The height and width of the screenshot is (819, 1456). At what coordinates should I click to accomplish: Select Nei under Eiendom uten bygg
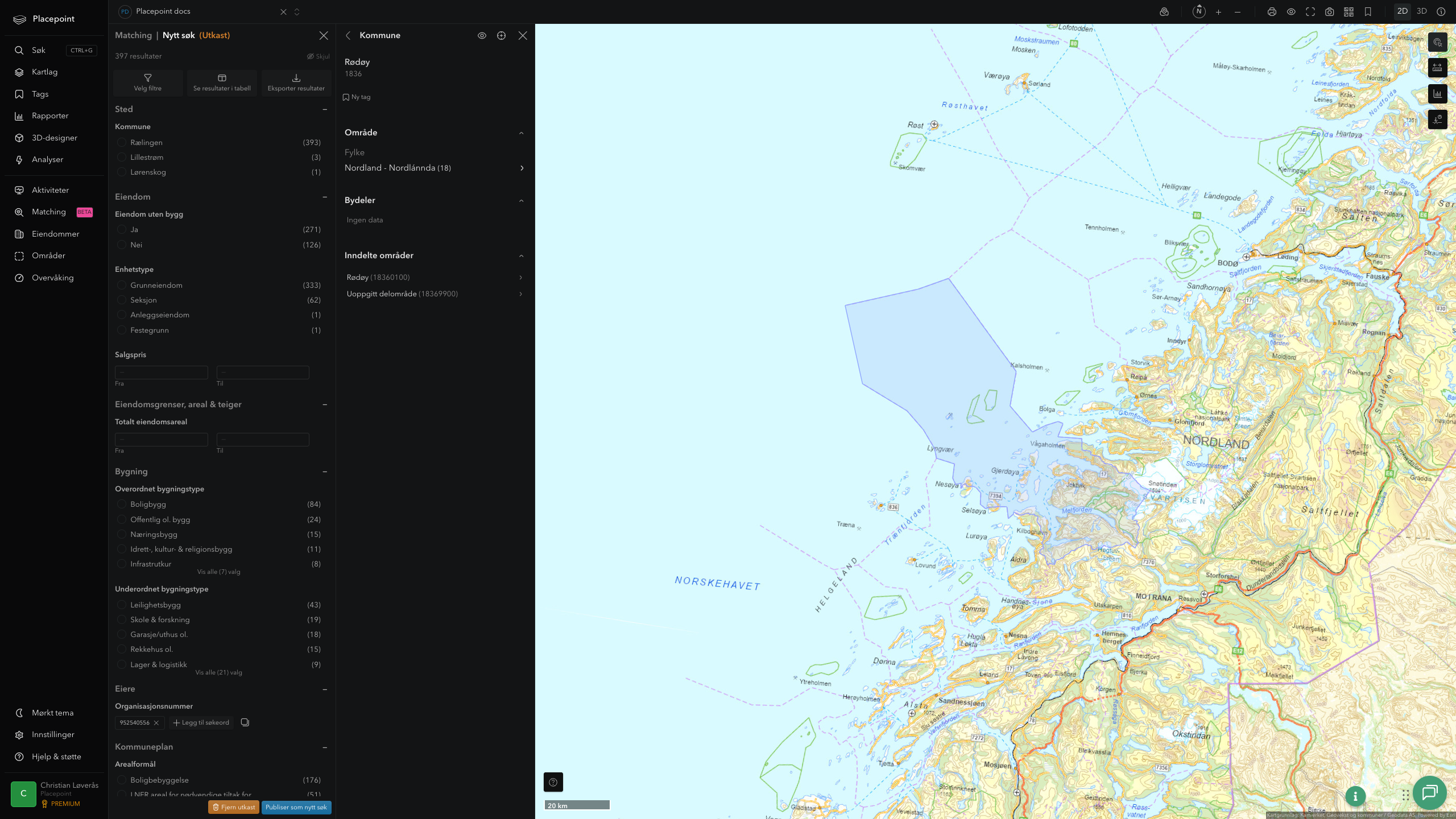[x=122, y=245]
